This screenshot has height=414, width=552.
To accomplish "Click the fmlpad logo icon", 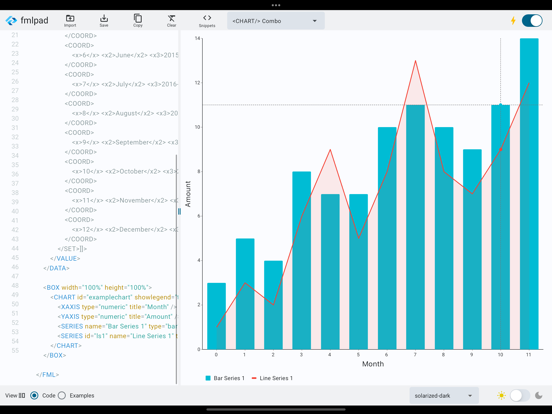I will click(x=11, y=21).
